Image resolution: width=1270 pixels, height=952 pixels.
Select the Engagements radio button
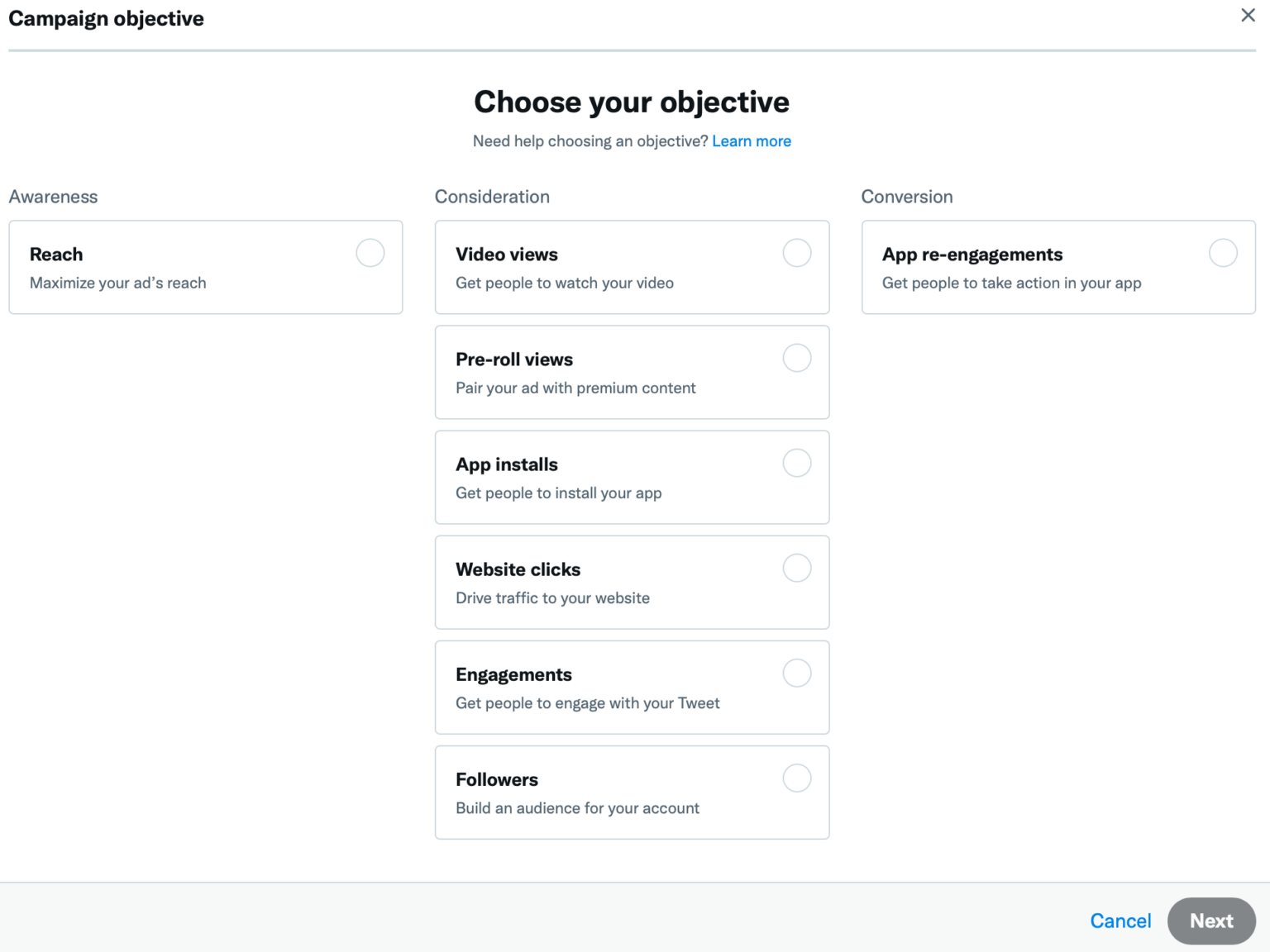point(796,673)
